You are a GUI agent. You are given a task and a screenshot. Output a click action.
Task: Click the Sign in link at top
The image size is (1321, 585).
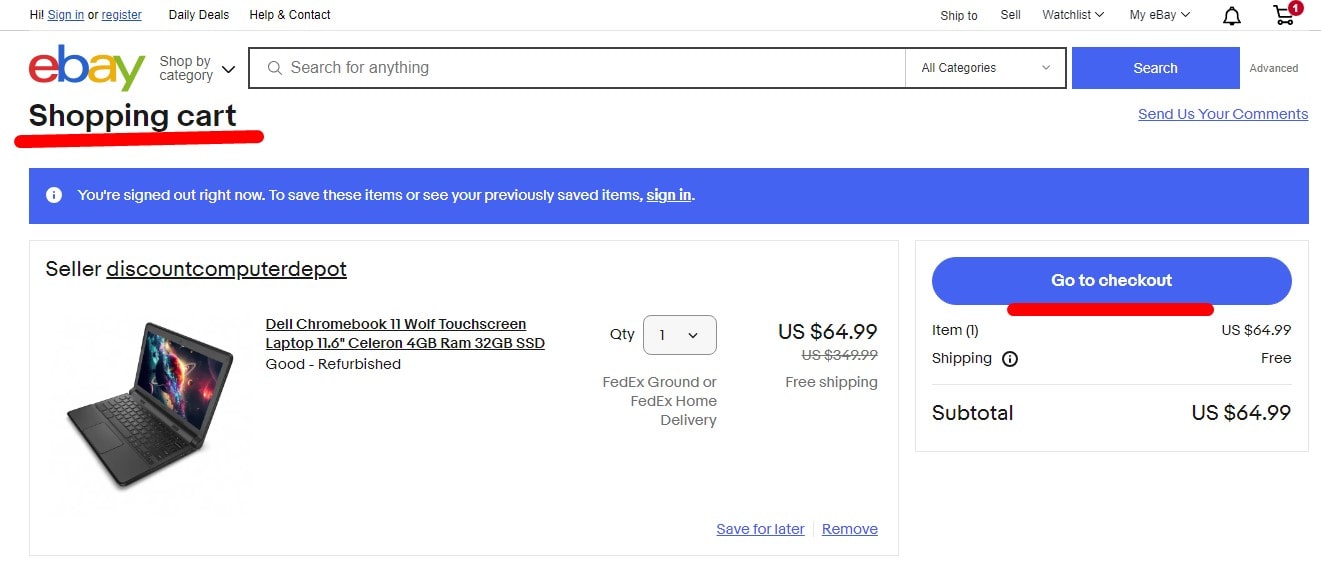(66, 15)
